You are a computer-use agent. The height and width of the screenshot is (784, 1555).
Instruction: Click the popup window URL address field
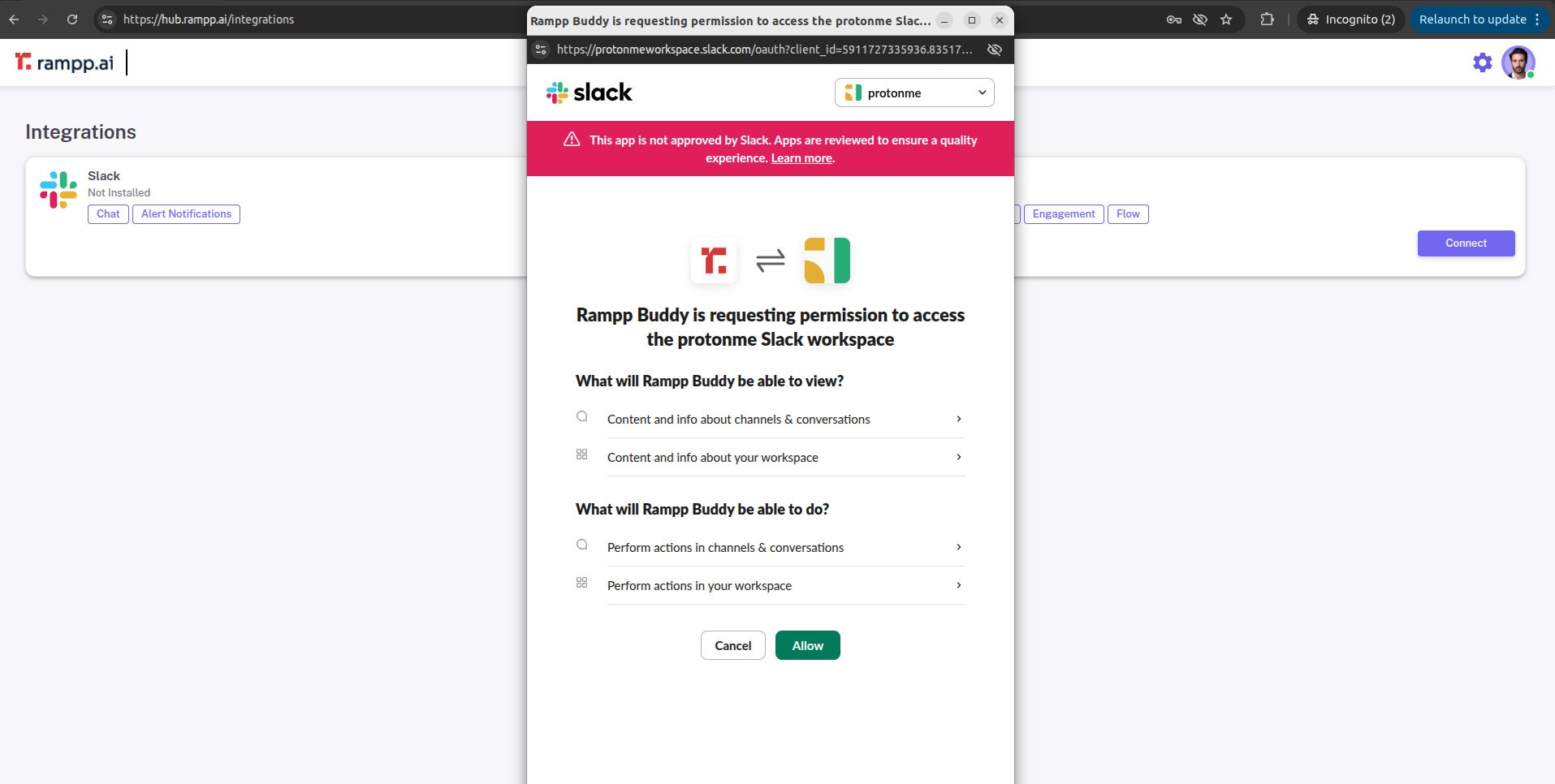[x=763, y=50]
